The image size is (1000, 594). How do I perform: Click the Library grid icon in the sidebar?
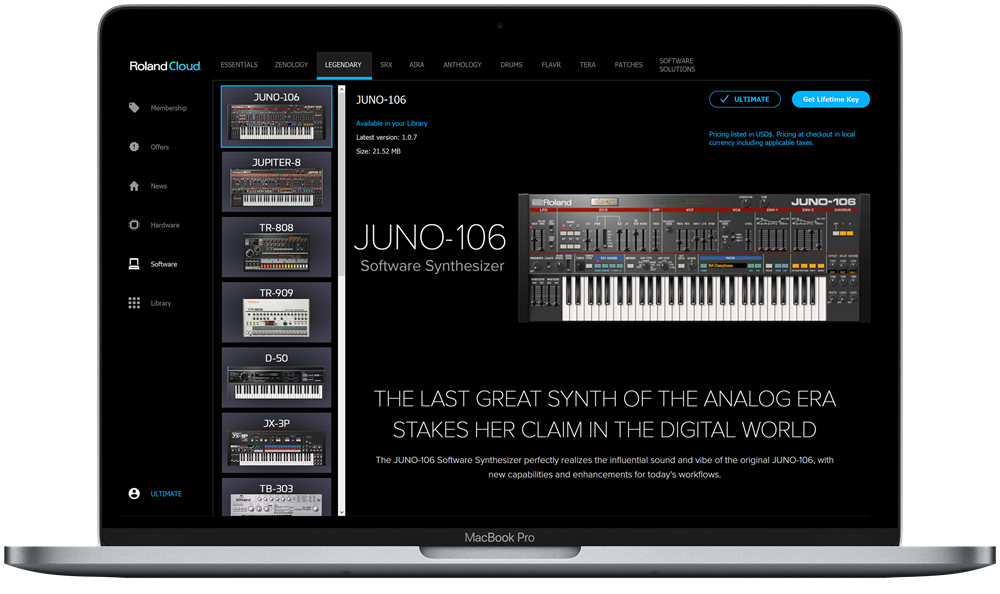pos(134,302)
